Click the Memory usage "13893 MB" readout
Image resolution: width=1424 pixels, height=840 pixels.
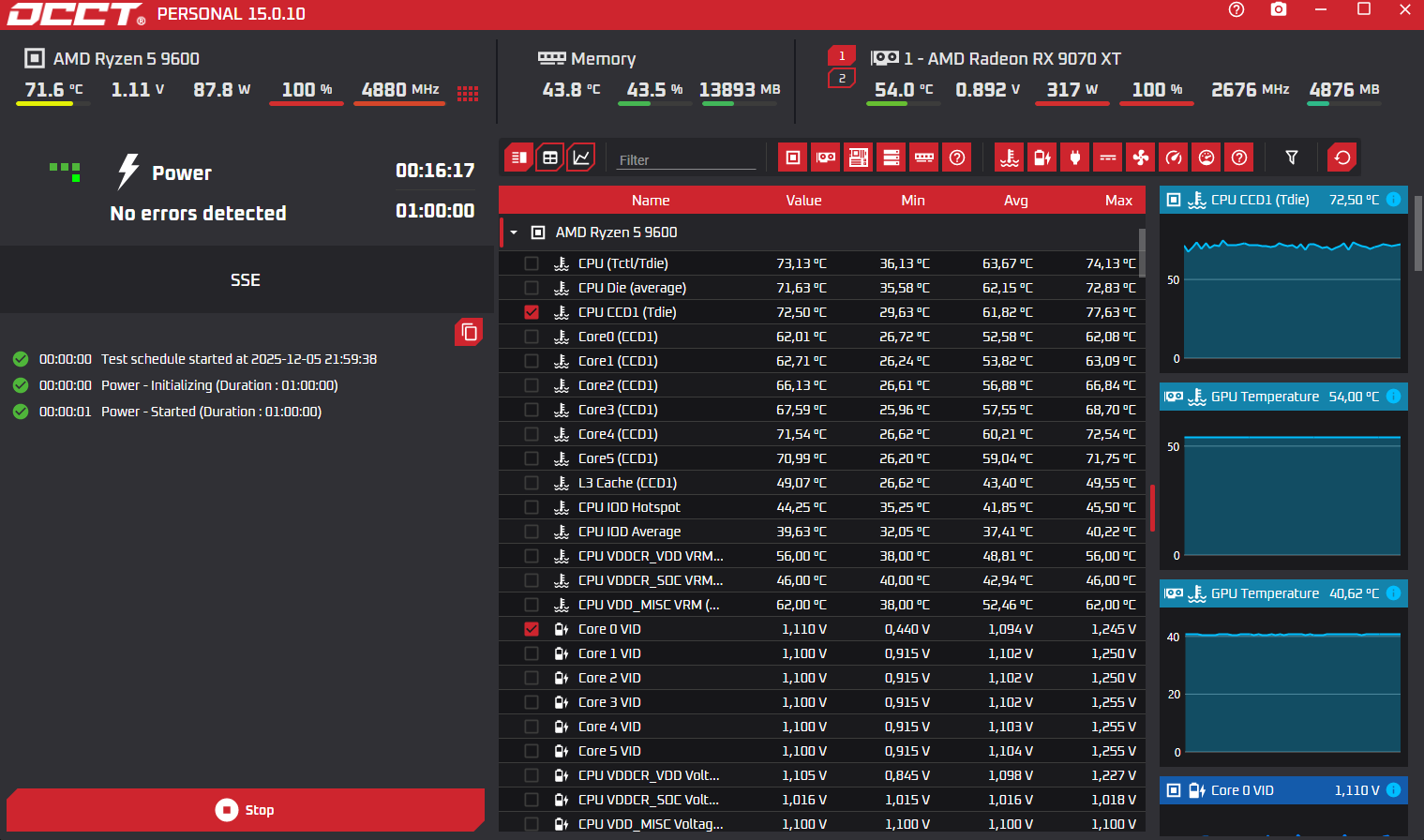pyautogui.click(x=740, y=90)
